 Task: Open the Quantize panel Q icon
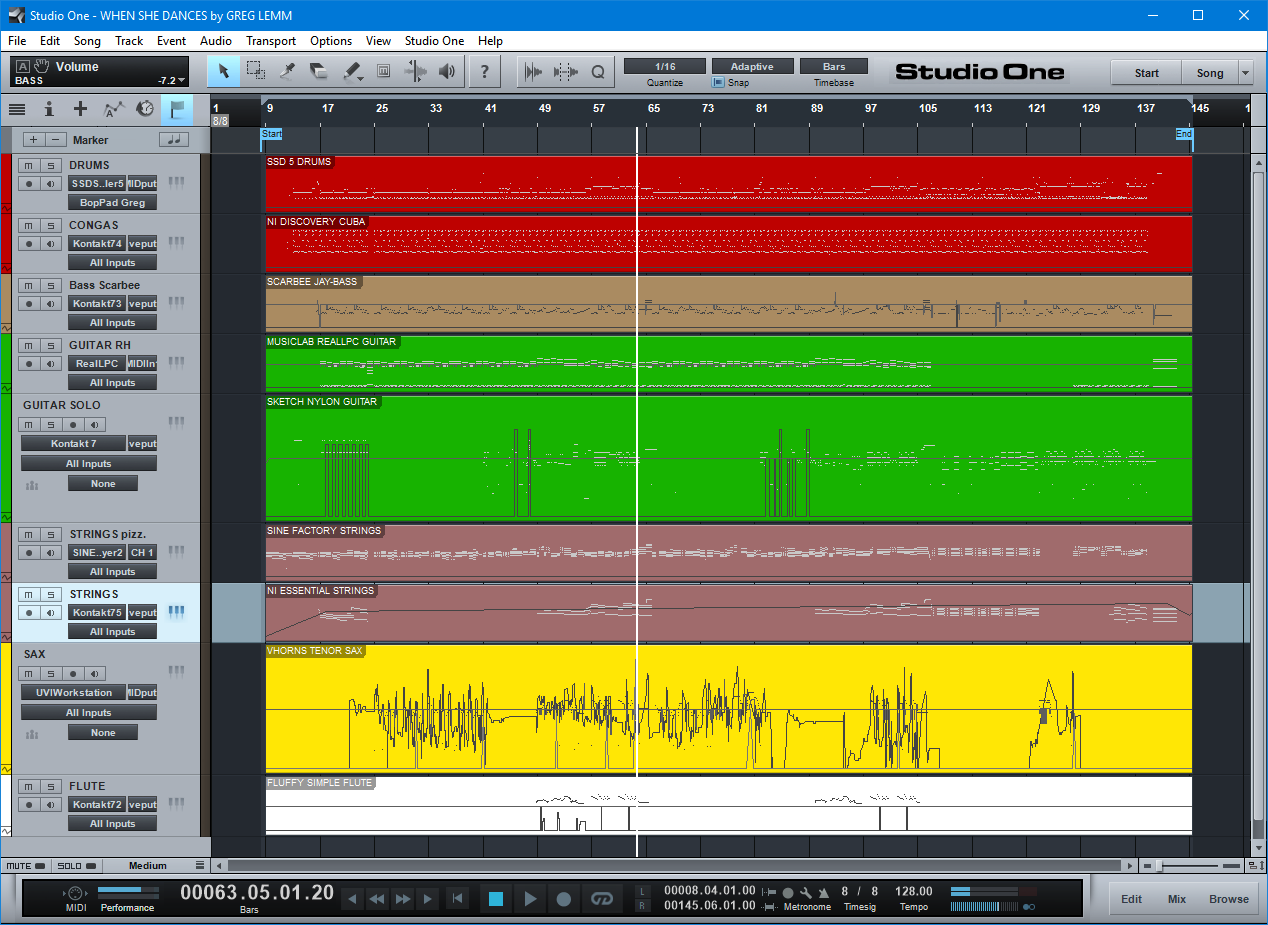point(598,71)
